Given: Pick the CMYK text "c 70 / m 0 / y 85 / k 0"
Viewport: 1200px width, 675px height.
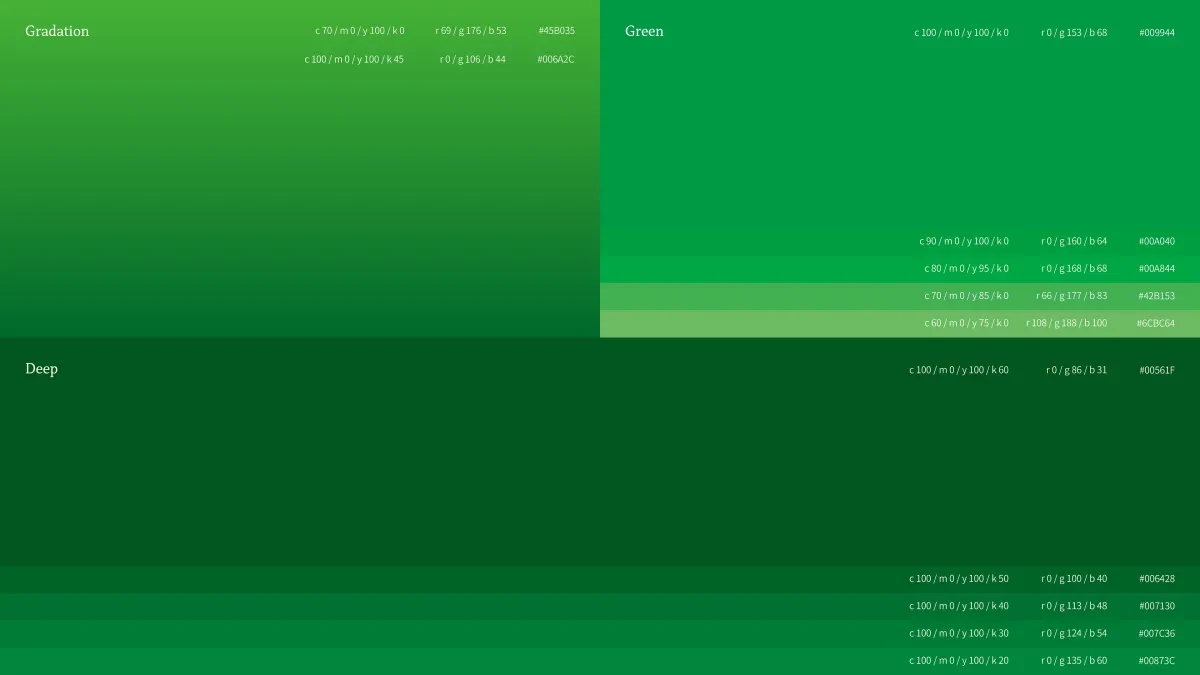Looking at the screenshot, I should click(967, 296).
